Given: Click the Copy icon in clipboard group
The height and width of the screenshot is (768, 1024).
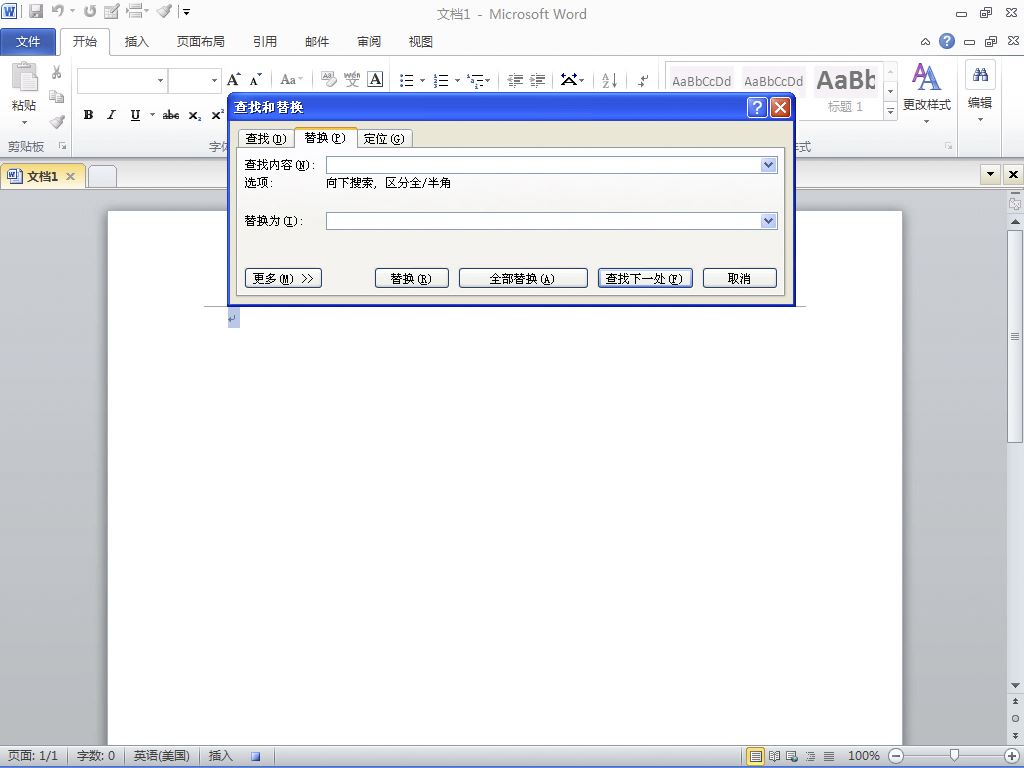Looking at the screenshot, I should 57,97.
